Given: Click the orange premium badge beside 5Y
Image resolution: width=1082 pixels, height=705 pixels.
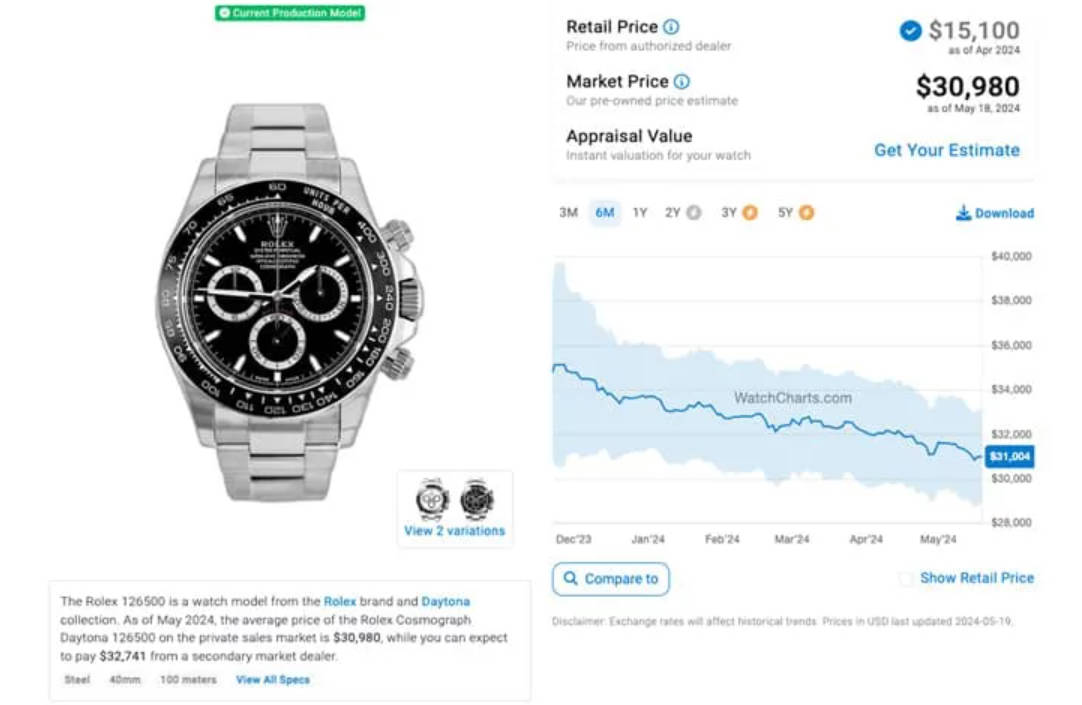Looking at the screenshot, I should (x=806, y=212).
